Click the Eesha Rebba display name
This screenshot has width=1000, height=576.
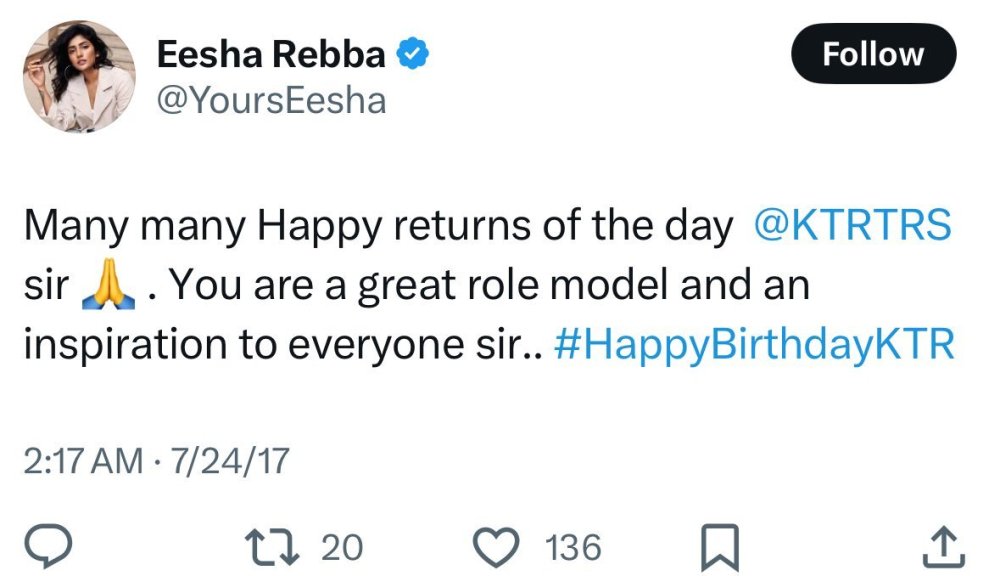[x=270, y=55]
